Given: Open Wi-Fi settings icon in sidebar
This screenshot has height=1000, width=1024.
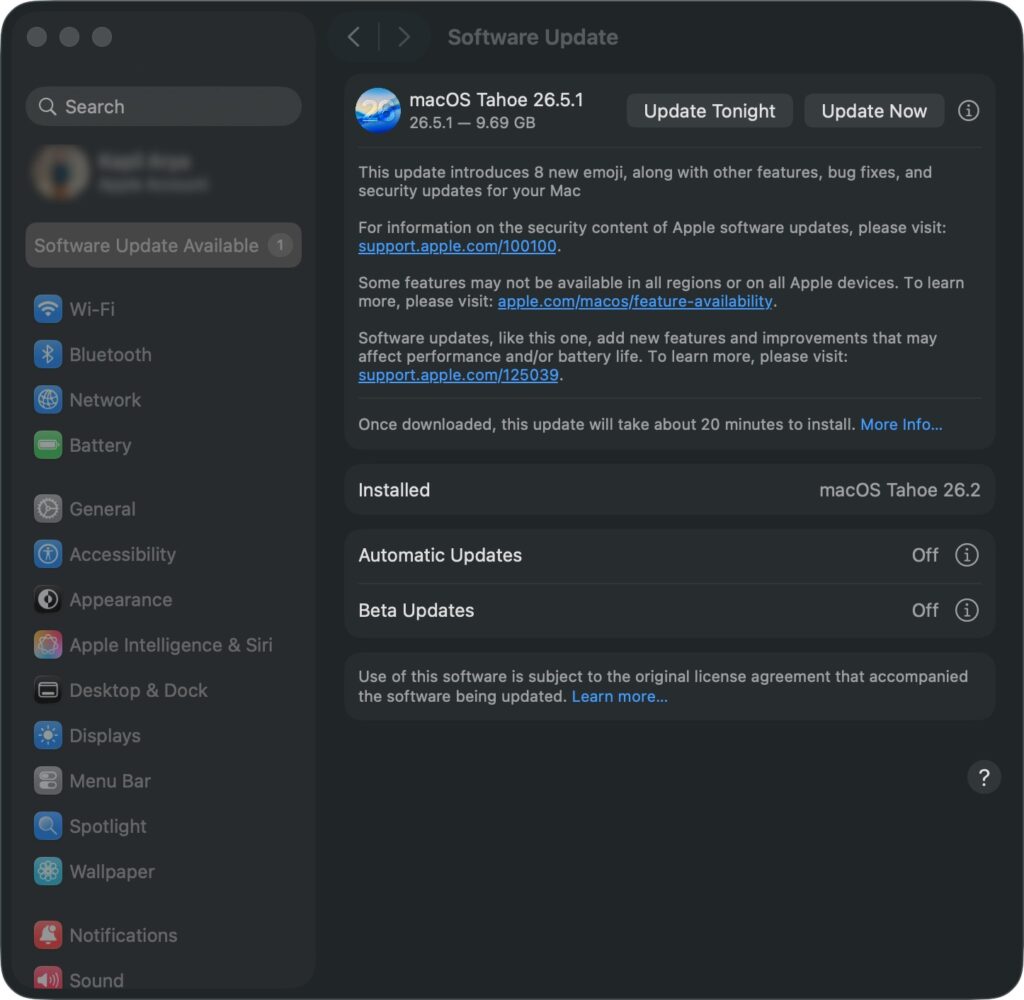Looking at the screenshot, I should tap(48, 309).
